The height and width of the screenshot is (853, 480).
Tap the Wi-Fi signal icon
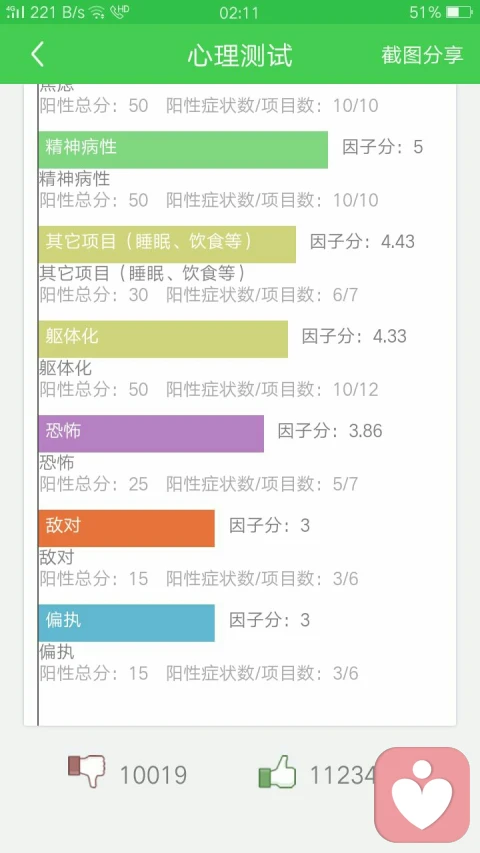click(97, 13)
